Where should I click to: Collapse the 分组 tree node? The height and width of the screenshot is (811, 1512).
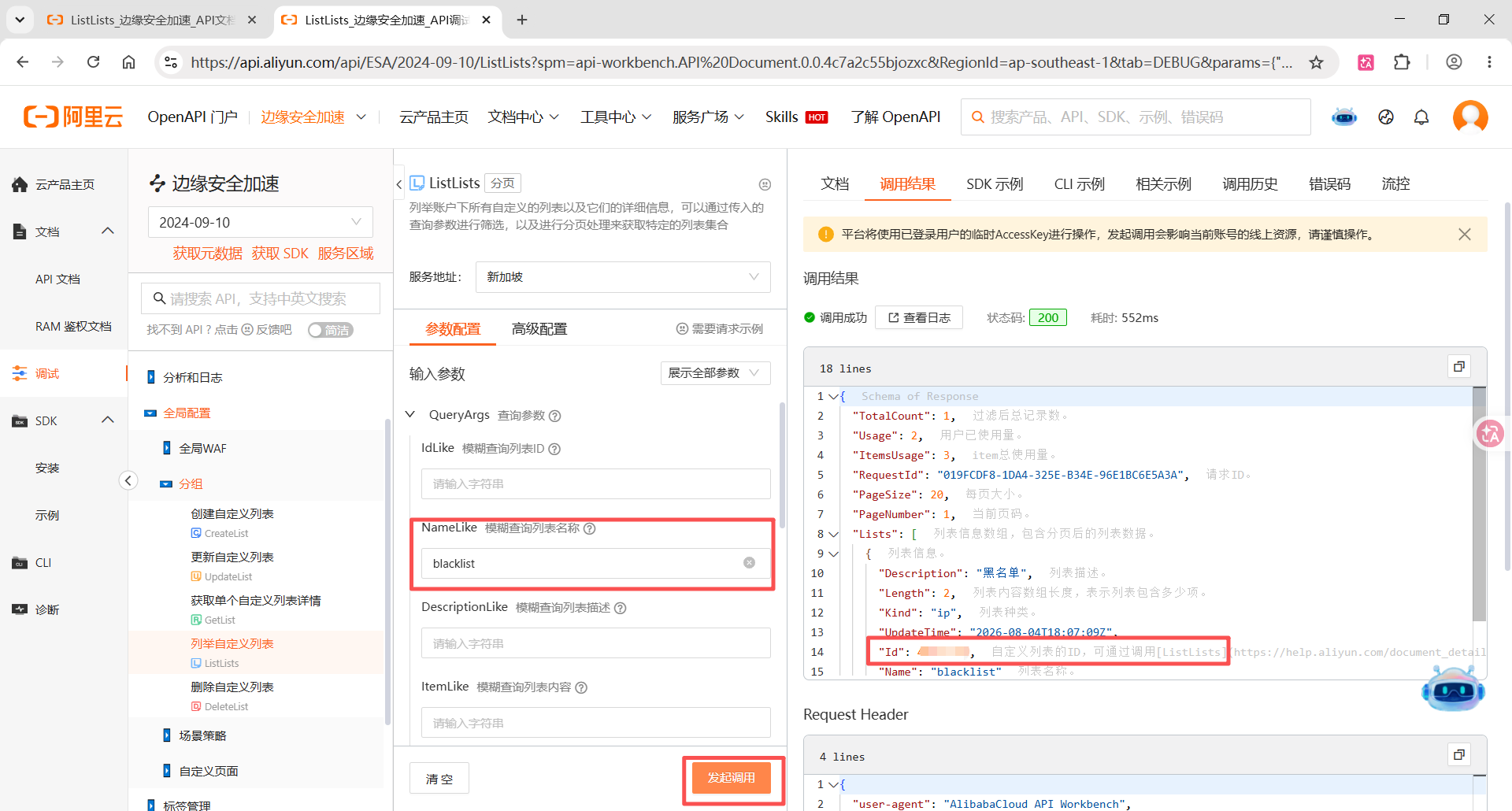coord(166,483)
